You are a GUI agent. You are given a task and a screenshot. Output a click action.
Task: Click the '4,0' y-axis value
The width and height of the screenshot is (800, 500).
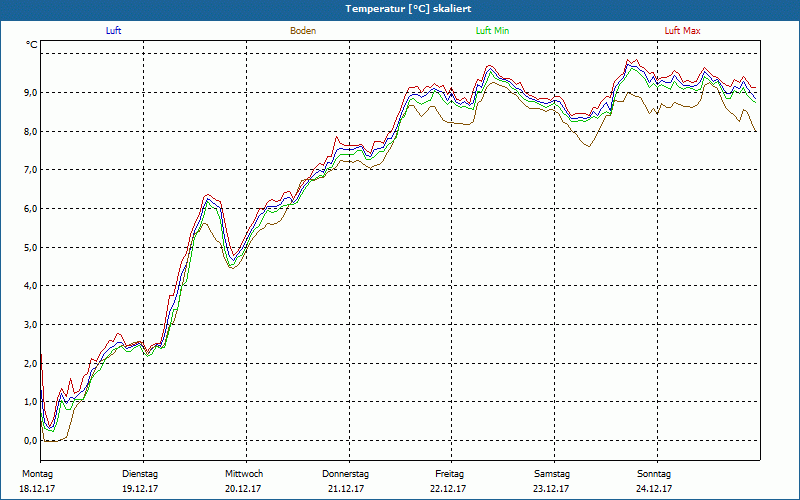click(x=31, y=286)
